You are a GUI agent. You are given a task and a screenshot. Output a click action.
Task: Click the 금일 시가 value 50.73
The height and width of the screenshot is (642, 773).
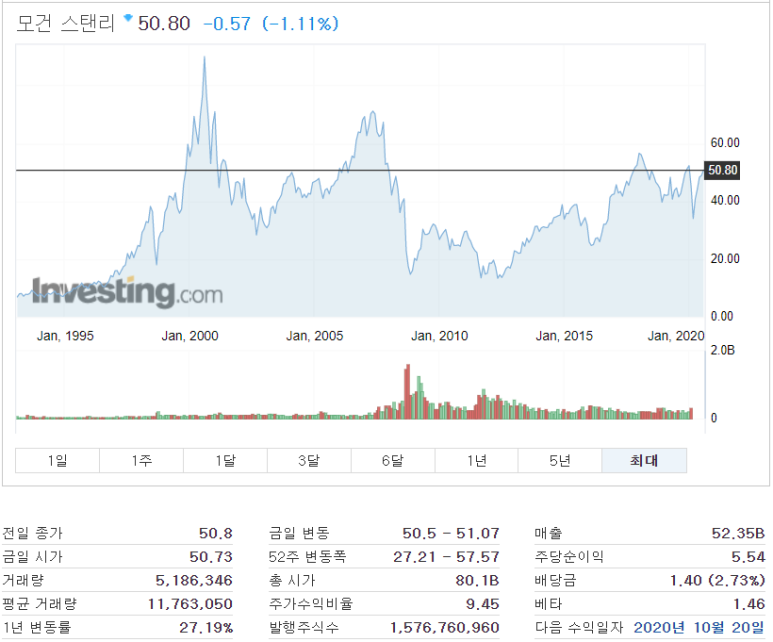pyautogui.click(x=211, y=557)
